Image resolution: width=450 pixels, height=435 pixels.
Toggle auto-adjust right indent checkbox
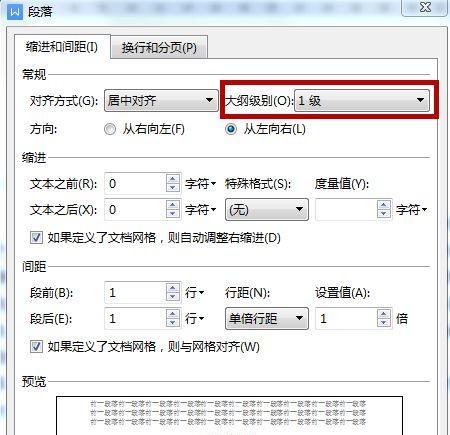point(36,238)
